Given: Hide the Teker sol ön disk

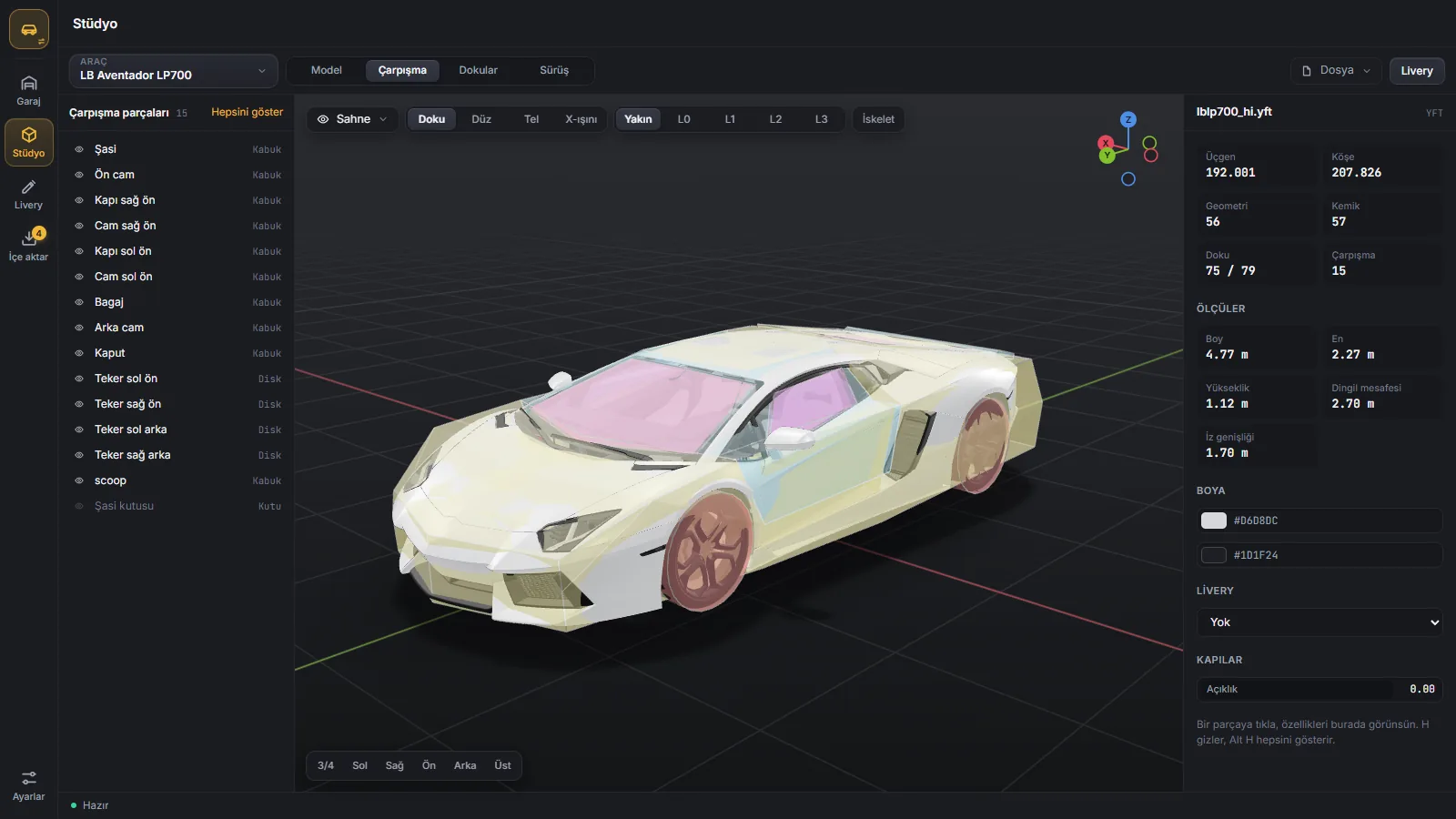Looking at the screenshot, I should coord(79,379).
